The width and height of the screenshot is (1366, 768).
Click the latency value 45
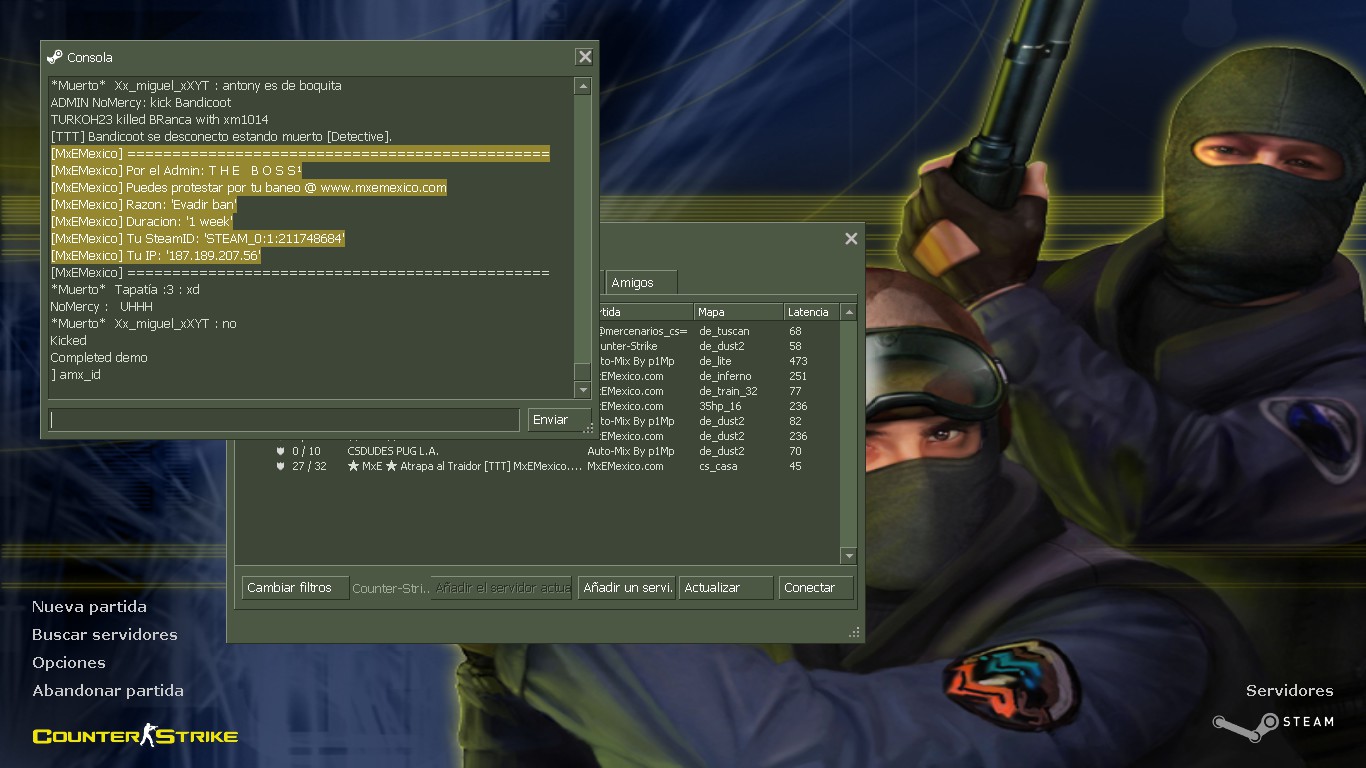click(795, 466)
